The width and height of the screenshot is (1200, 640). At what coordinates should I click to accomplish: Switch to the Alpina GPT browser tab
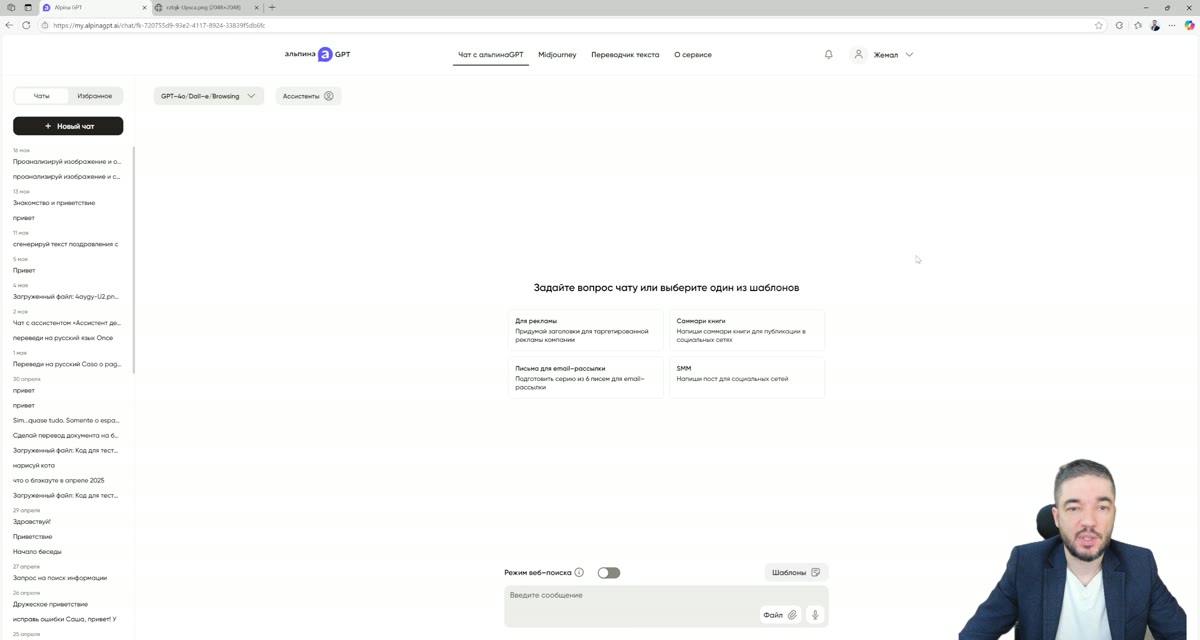tap(94, 7)
